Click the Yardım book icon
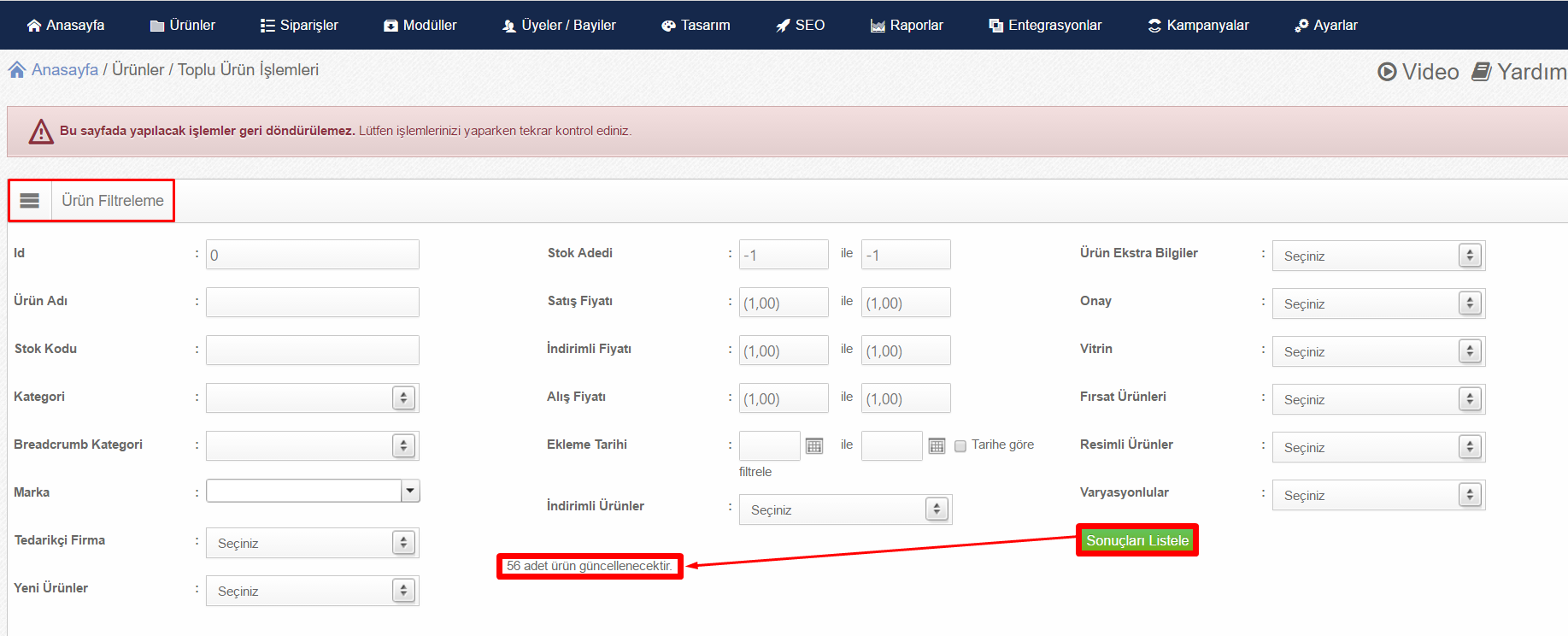Viewport: 1568px width, 636px height. (1482, 72)
